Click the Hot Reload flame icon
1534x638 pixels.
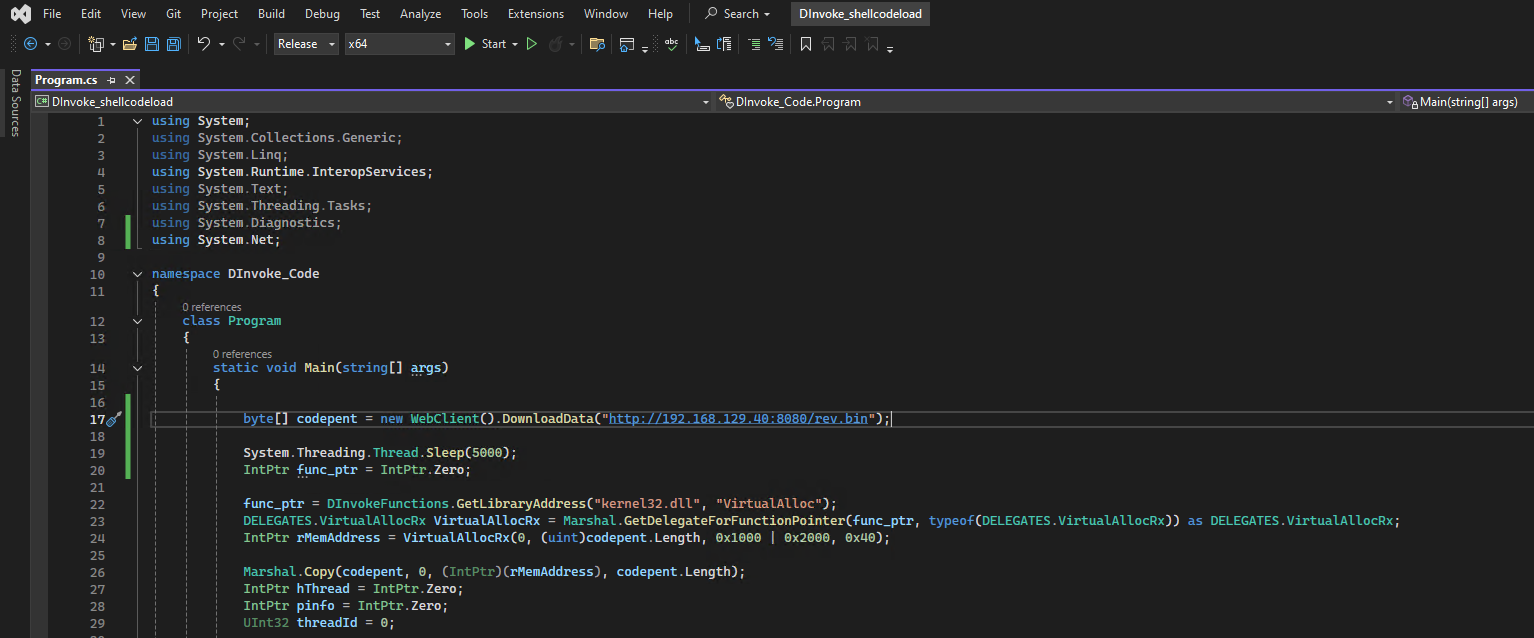556,44
